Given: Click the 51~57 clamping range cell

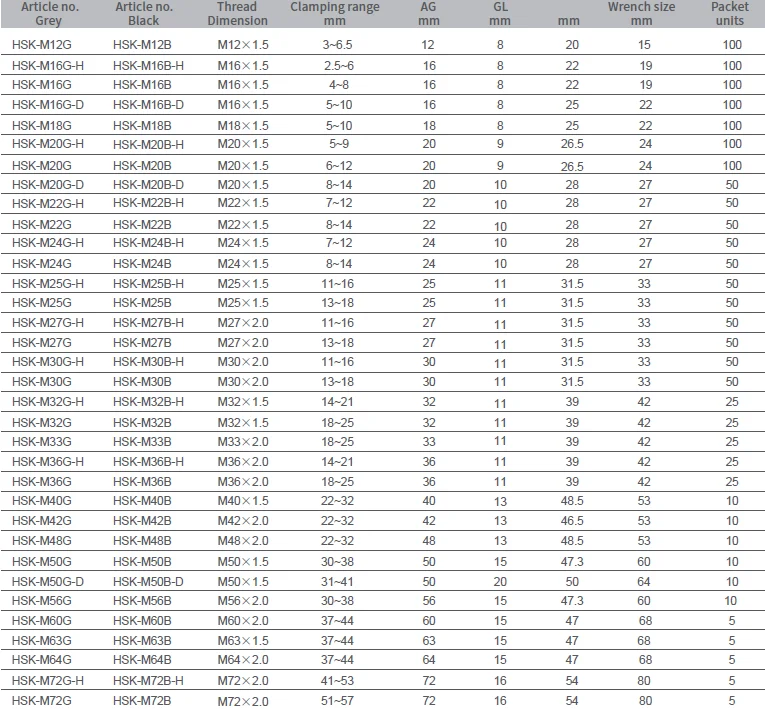Looking at the screenshot, I should [x=339, y=701].
